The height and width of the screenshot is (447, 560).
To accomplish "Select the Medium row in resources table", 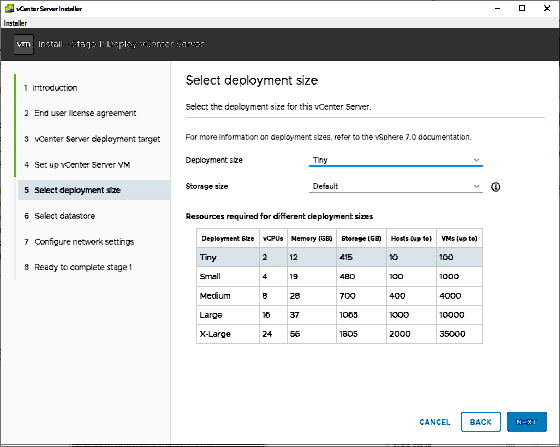I will pos(339,296).
